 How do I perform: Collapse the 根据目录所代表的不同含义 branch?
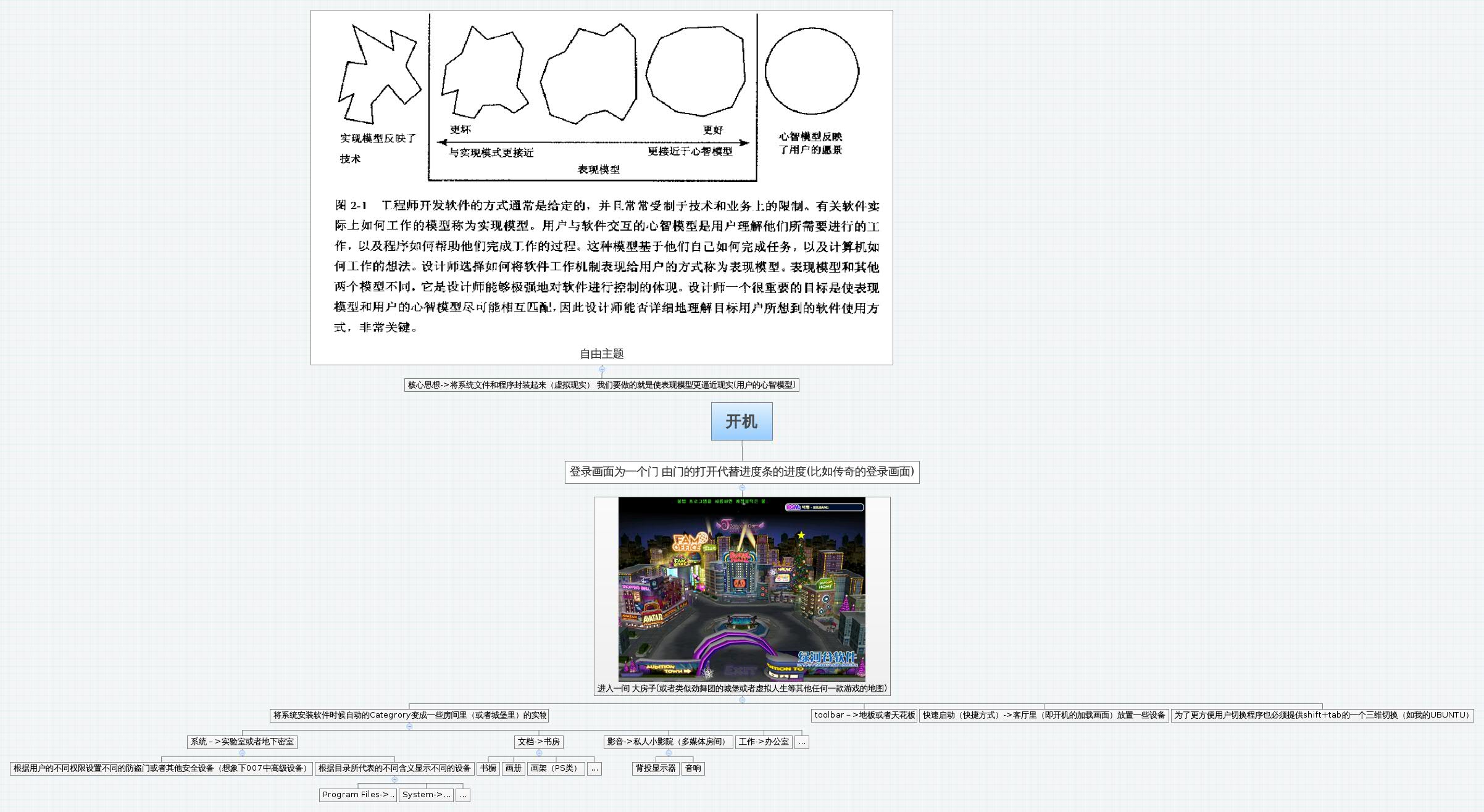pyautogui.click(x=394, y=779)
